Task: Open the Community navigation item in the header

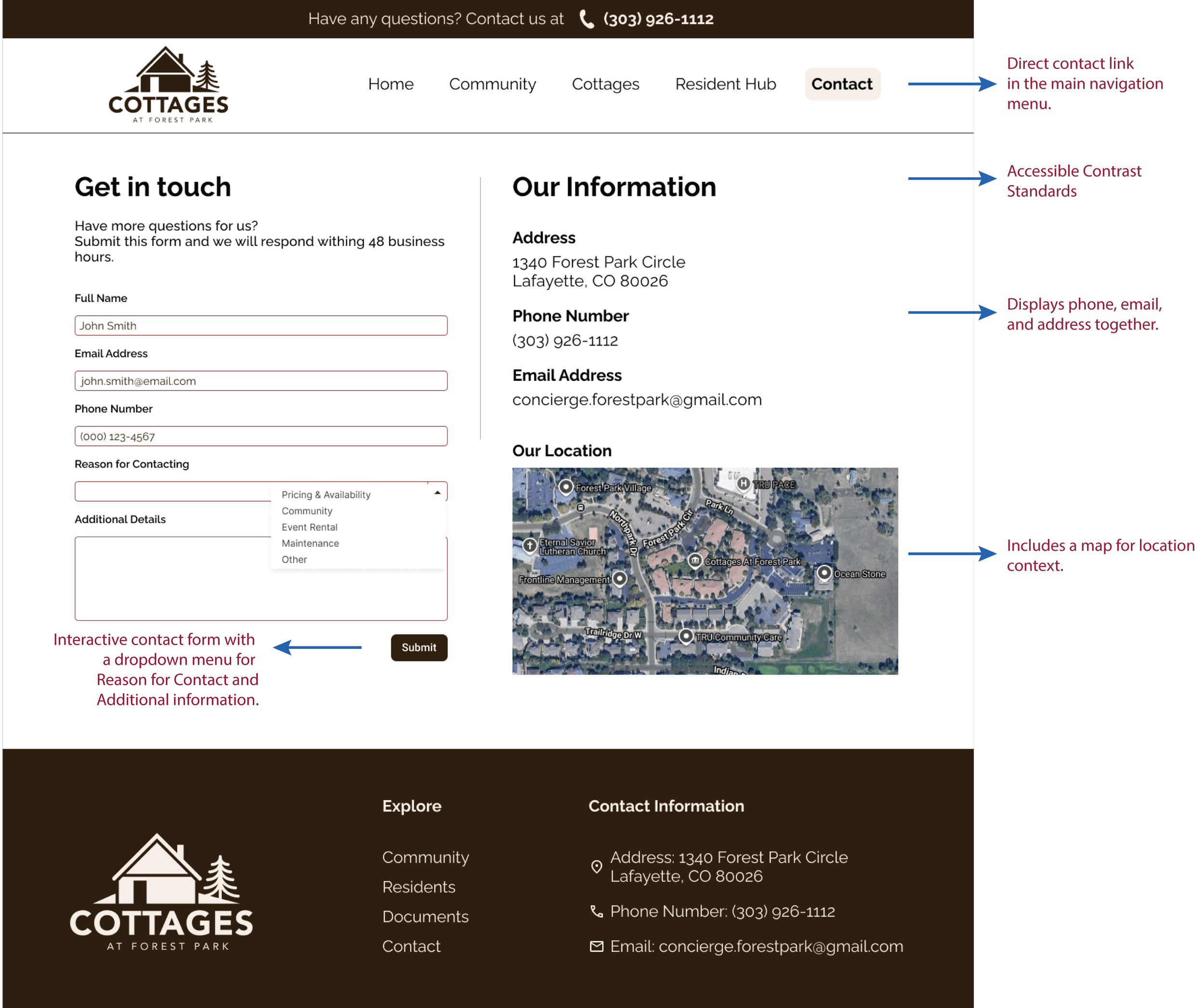Action: [492, 84]
